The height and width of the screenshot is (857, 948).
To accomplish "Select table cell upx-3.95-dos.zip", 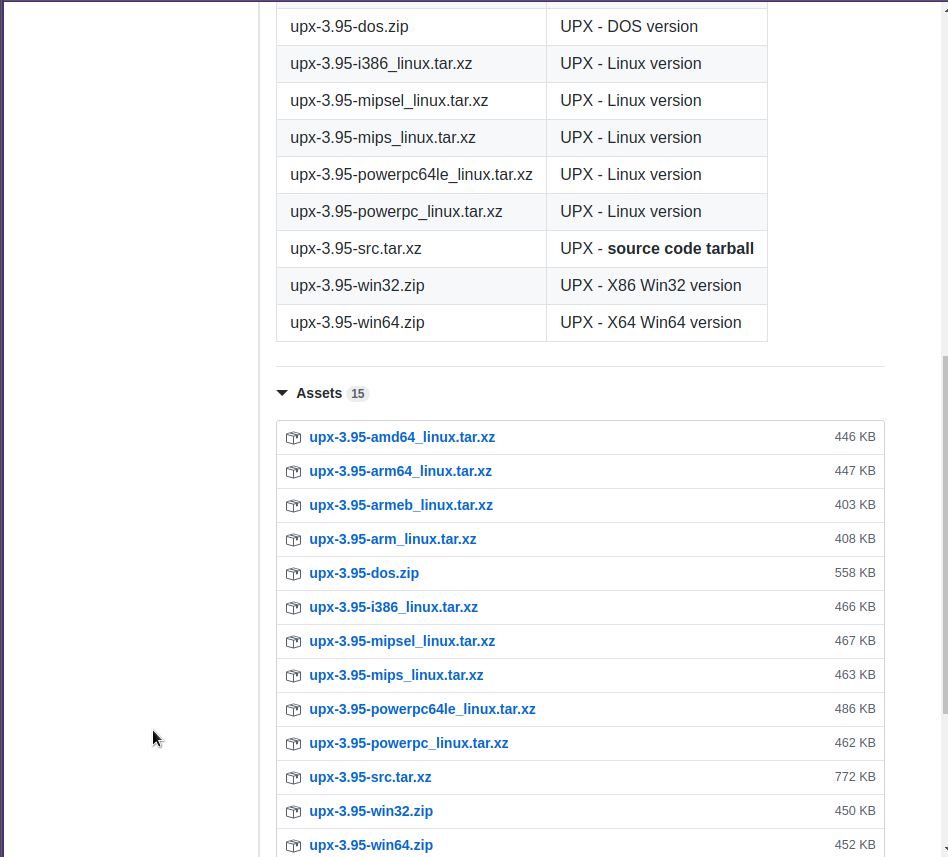I will click(x=411, y=27).
